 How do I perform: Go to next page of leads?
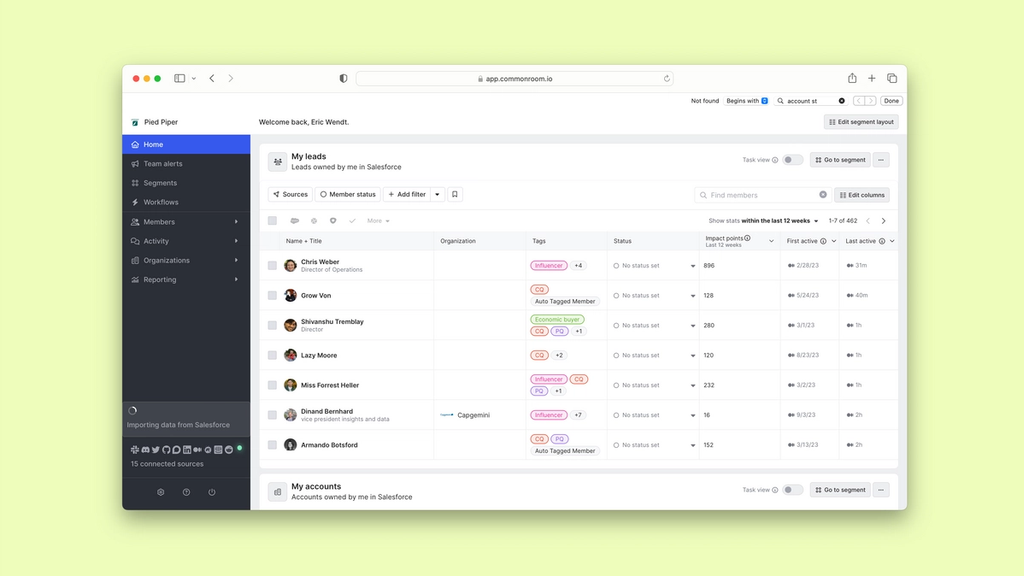pos(884,221)
